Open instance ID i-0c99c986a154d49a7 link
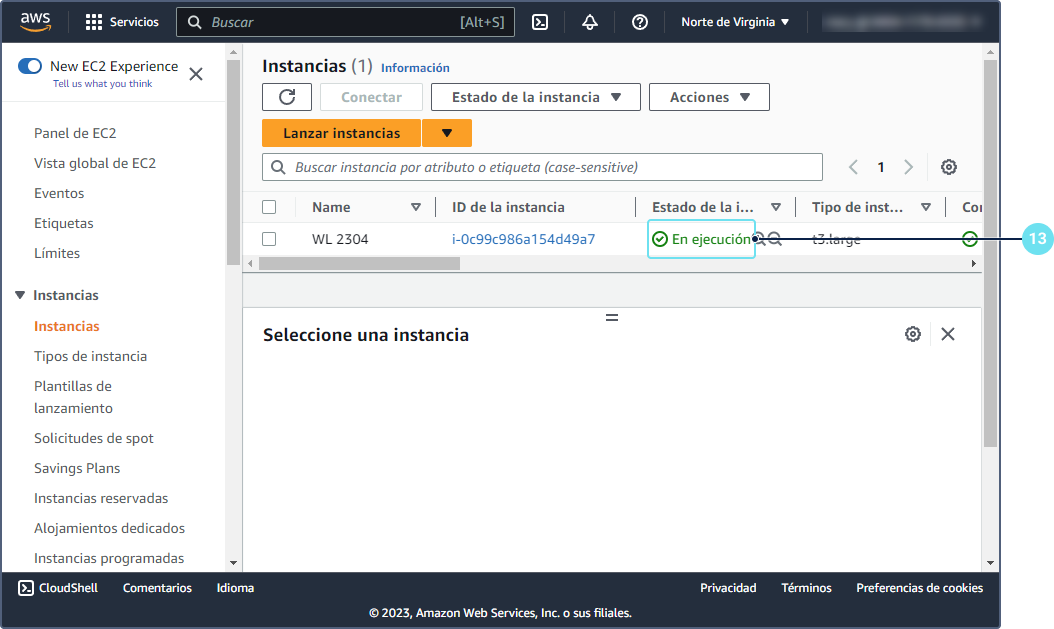 tap(523, 239)
